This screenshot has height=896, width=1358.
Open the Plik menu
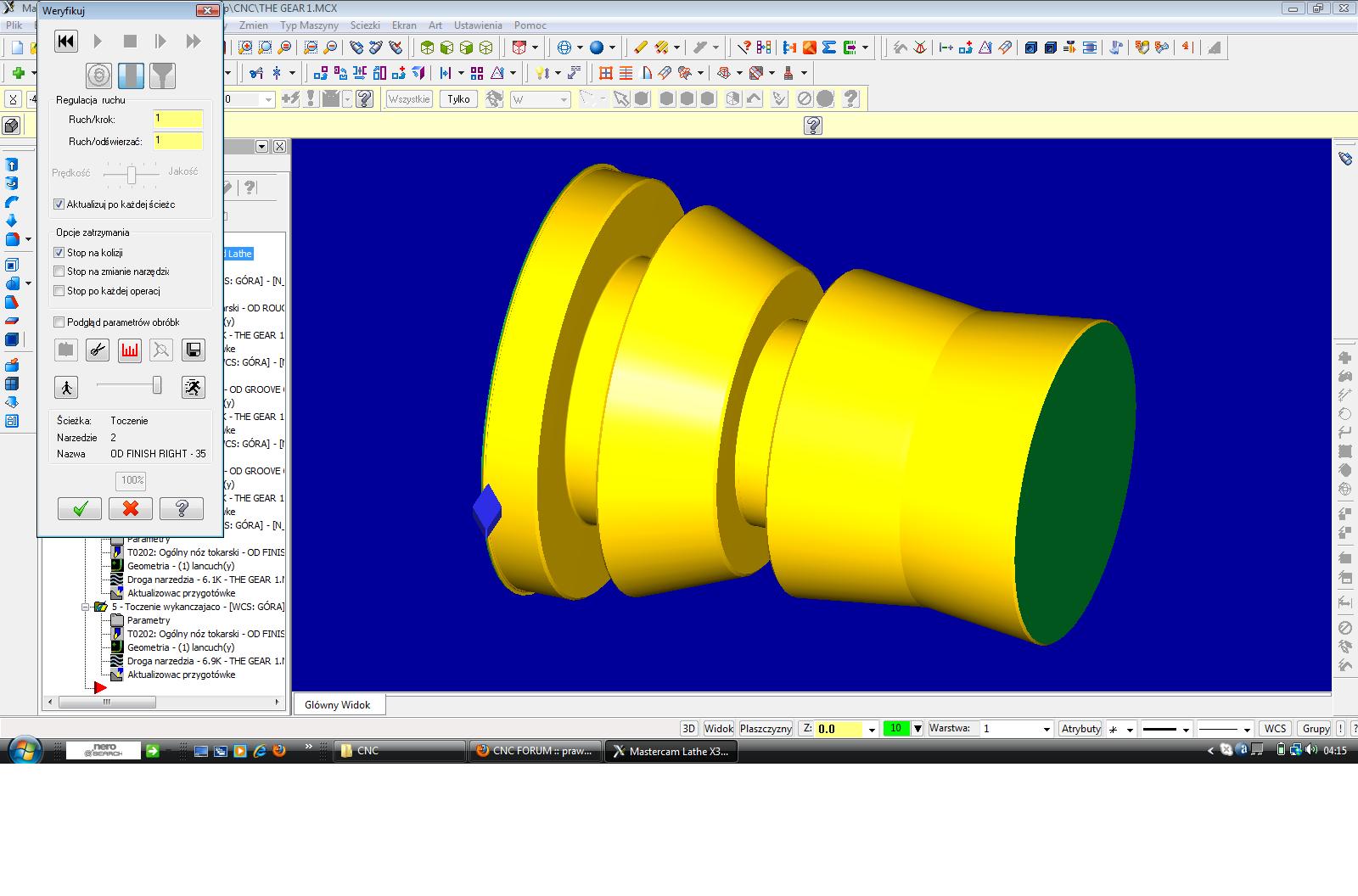click(x=14, y=25)
